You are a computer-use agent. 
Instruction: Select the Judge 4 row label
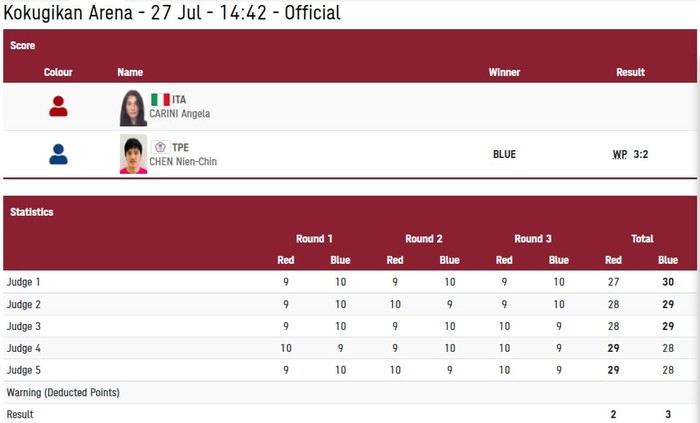click(23, 348)
